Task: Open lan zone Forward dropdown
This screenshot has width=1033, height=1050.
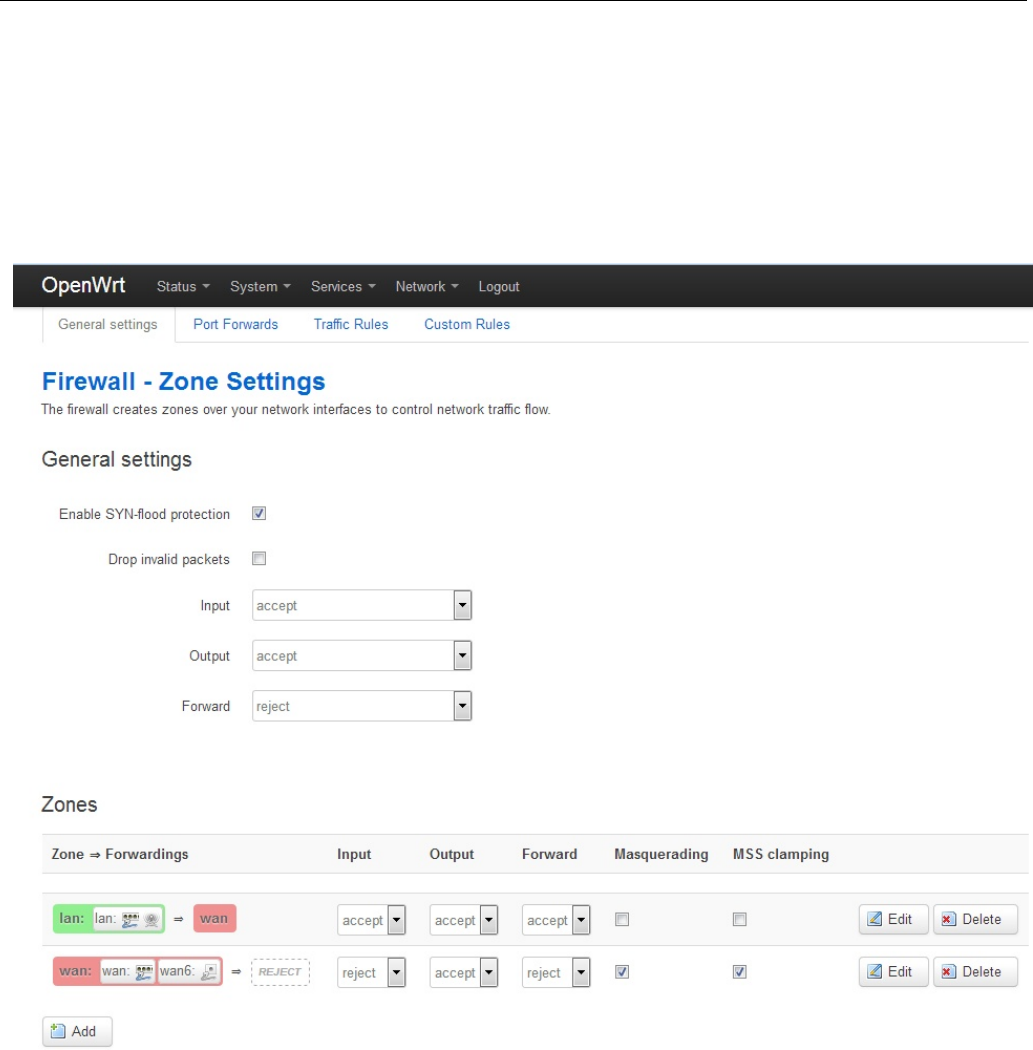Action: point(556,919)
